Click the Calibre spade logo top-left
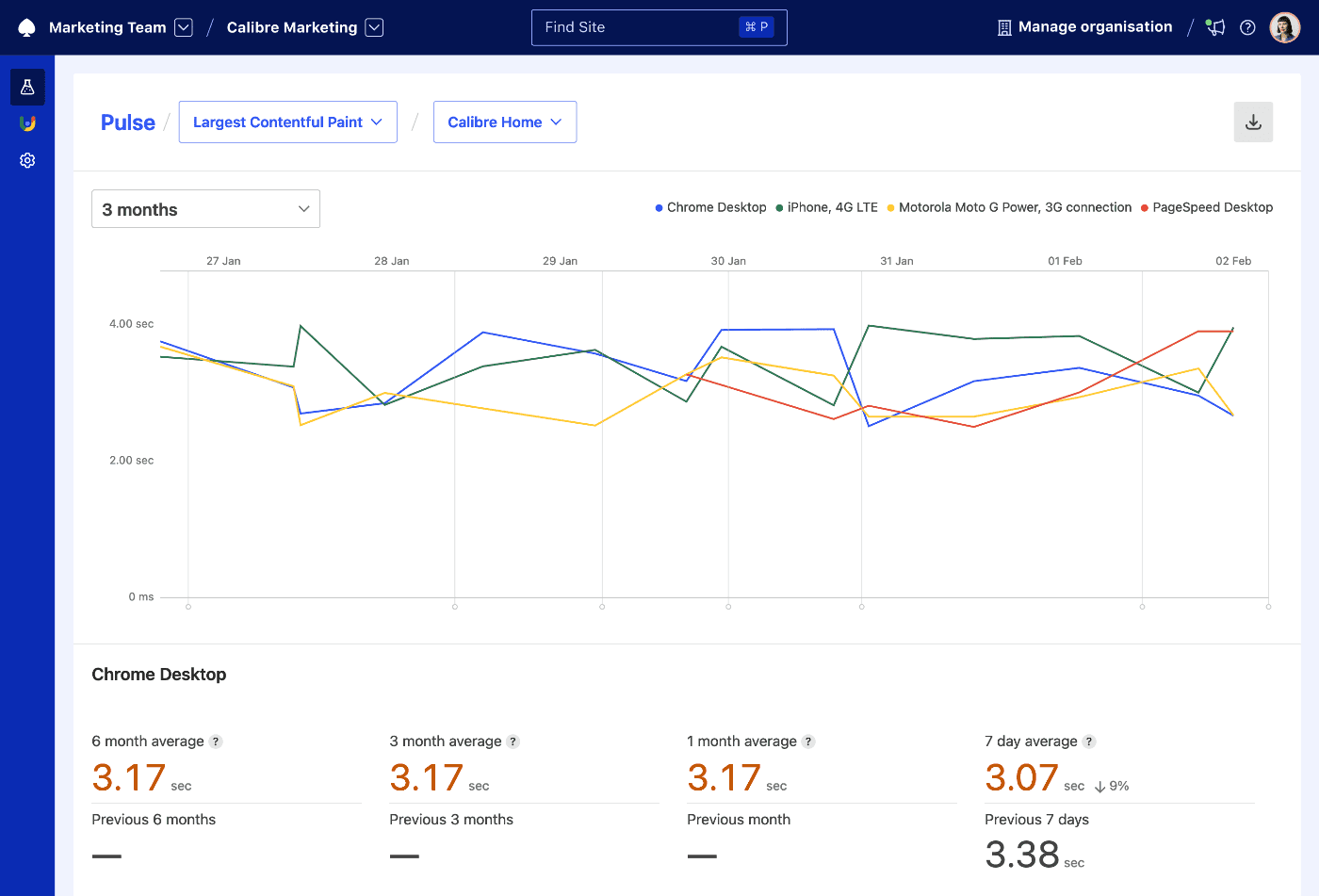Image resolution: width=1319 pixels, height=896 pixels. pyautogui.click(x=26, y=26)
